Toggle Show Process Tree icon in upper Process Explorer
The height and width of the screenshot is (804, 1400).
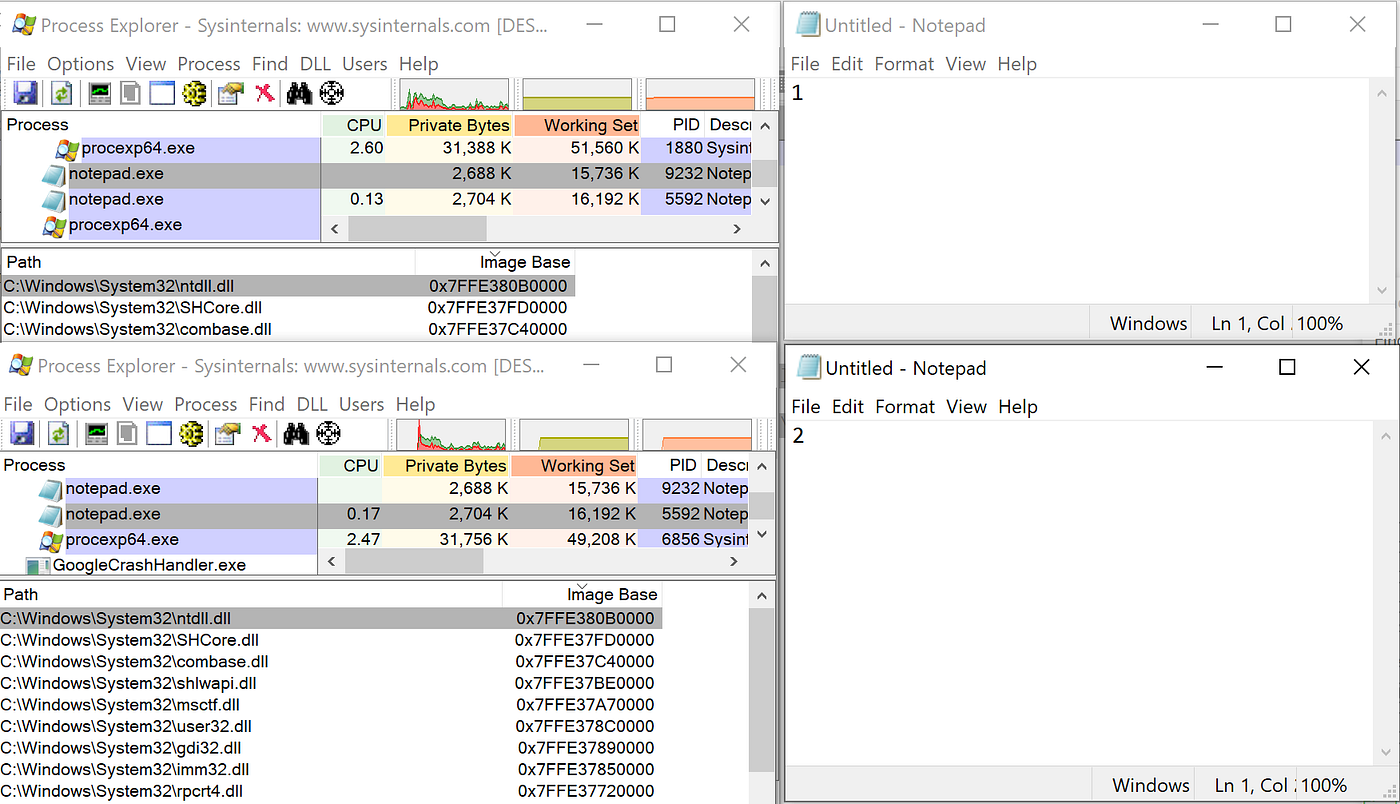click(130, 94)
